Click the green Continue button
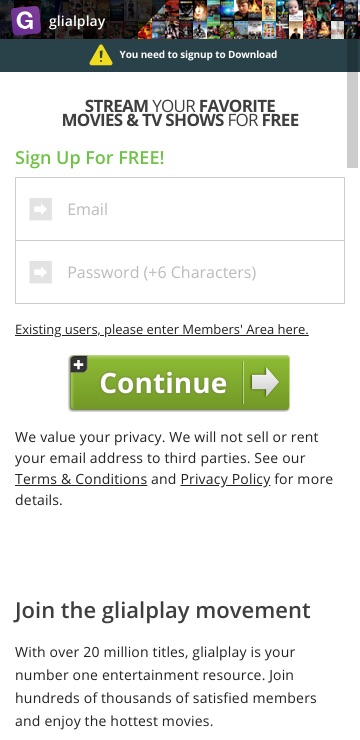360x740 pixels. pyautogui.click(x=179, y=382)
